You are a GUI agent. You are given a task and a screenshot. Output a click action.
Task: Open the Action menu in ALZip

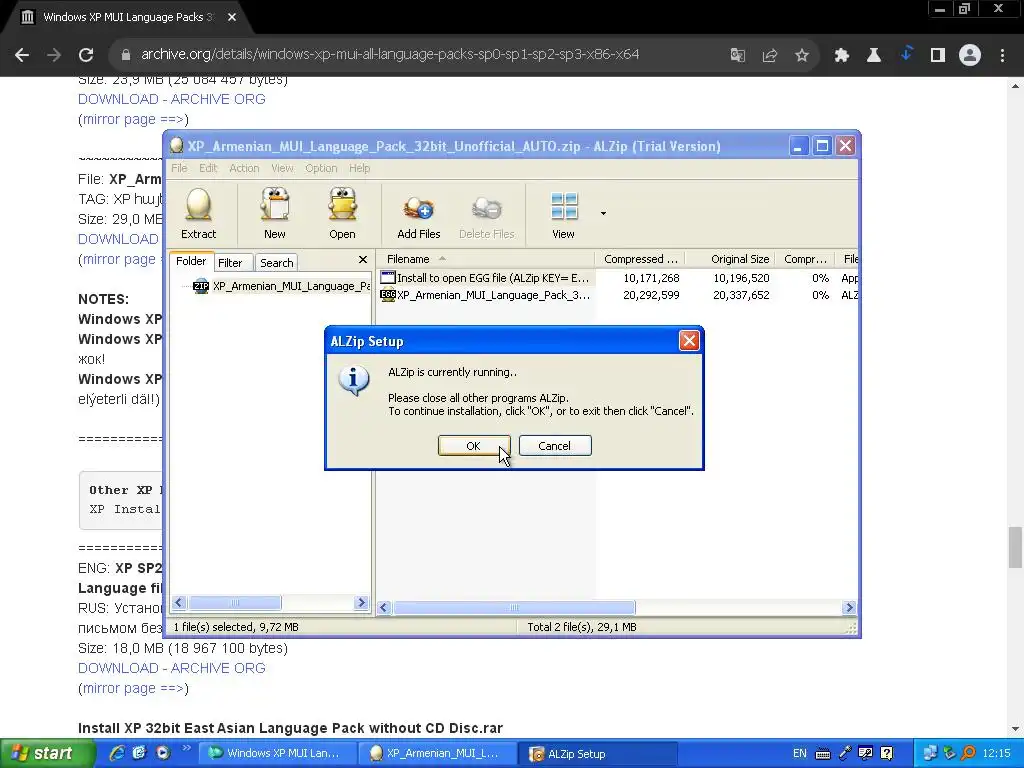(244, 168)
